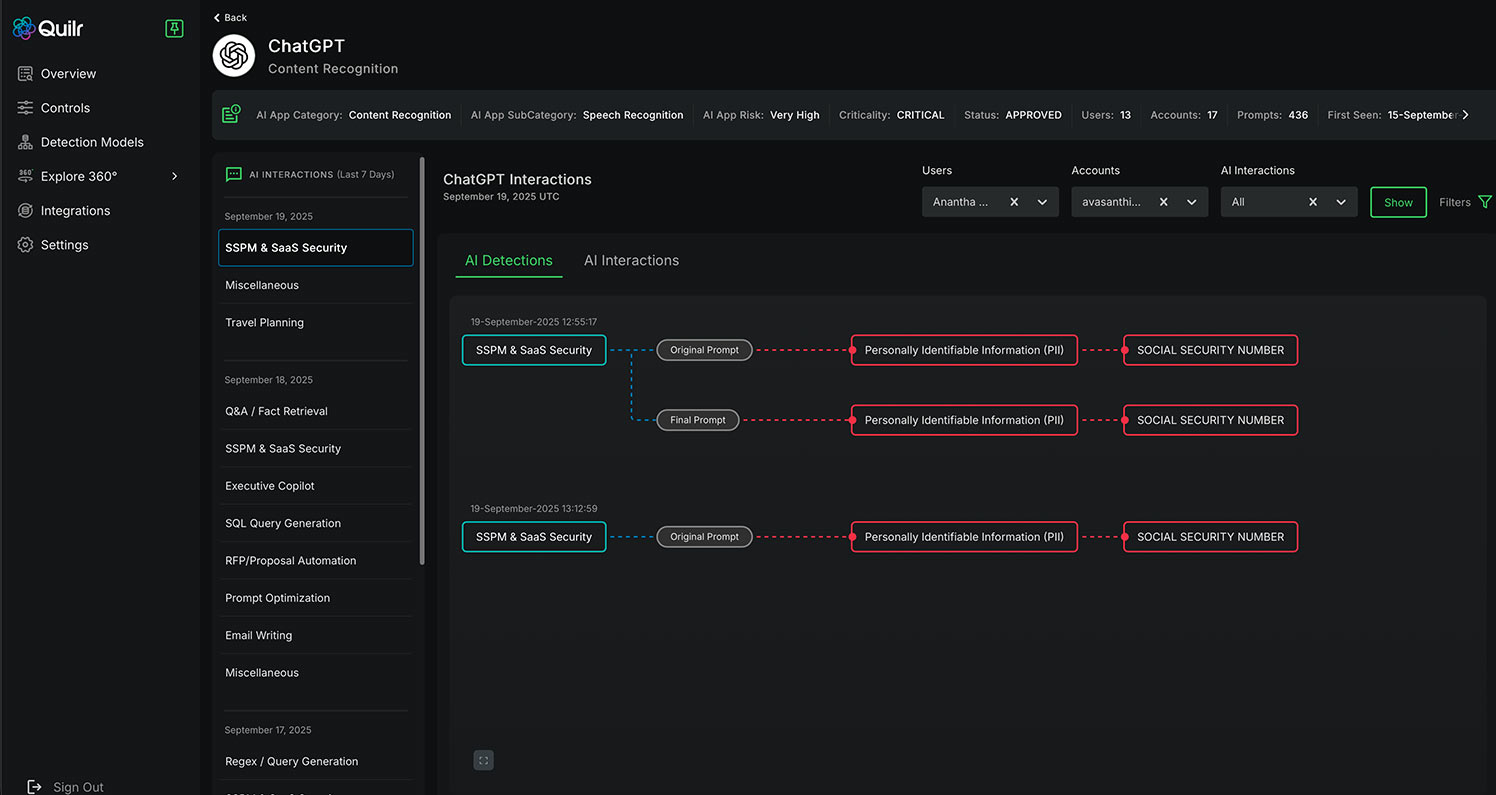
Task: Click the Prompts count '436'
Action: [x=1298, y=115]
